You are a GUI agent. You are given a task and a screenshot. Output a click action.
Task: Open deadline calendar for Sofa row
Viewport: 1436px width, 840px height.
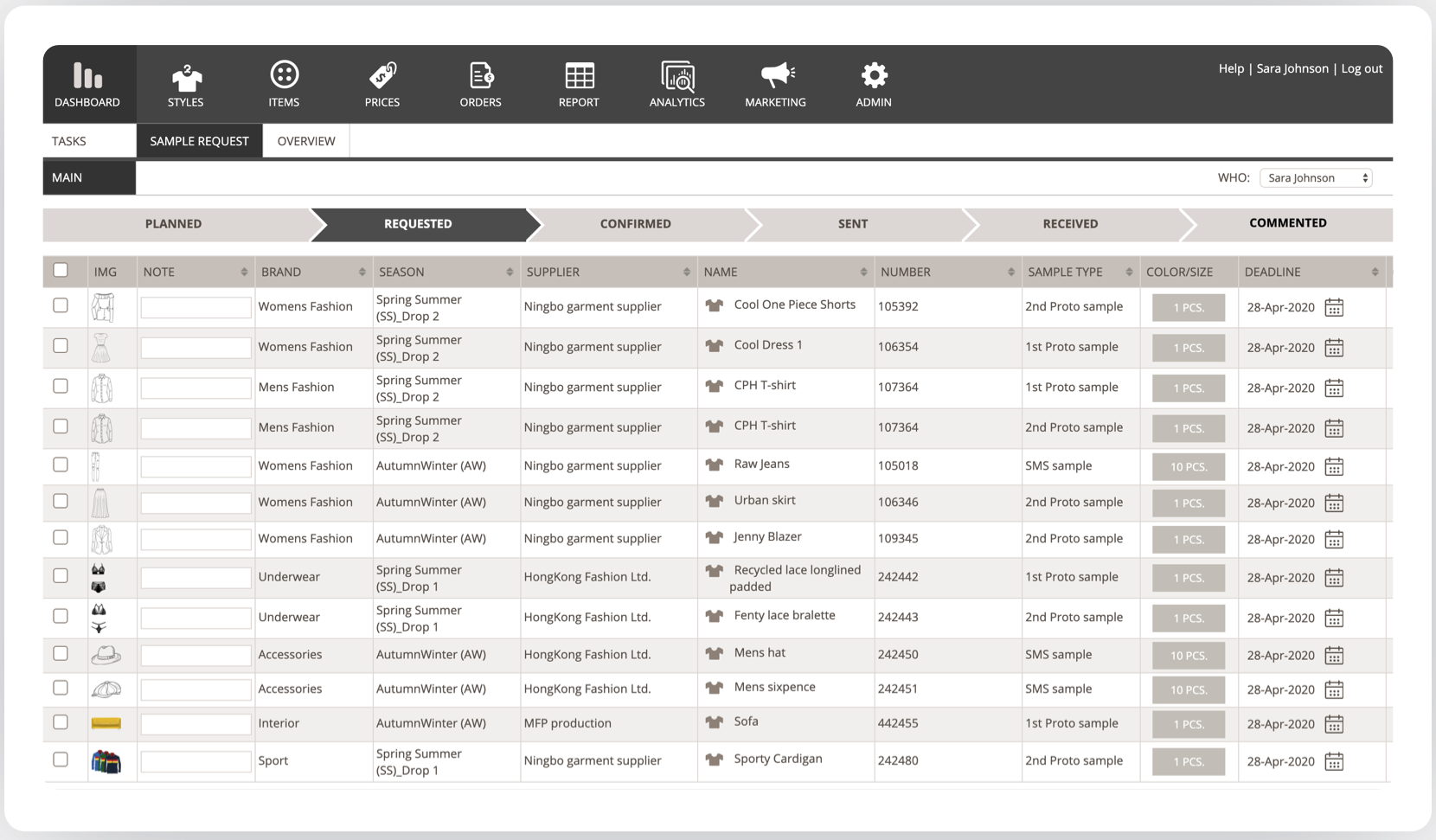click(x=1334, y=724)
